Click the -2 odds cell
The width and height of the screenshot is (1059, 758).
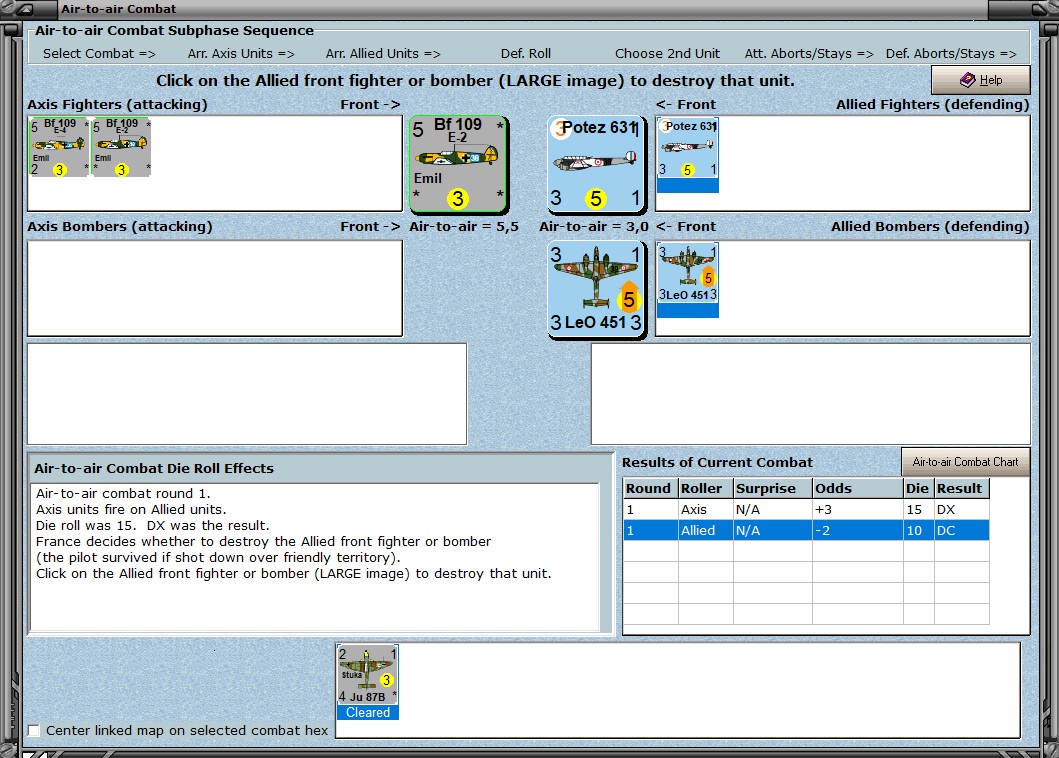(x=858, y=530)
